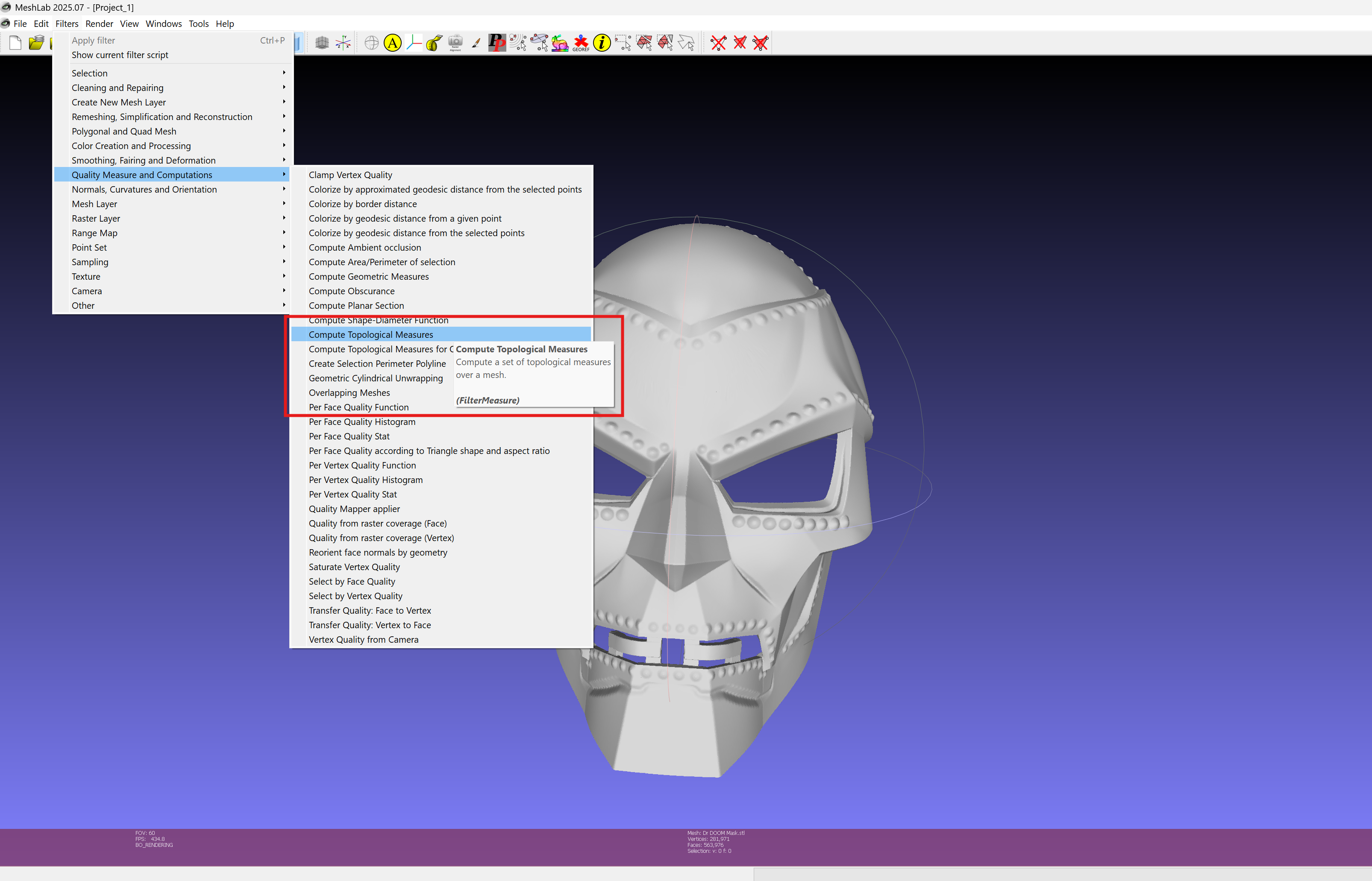Choose Quality Mapper applier entry
Screen dimensions: 1372x881
(441, 509)
